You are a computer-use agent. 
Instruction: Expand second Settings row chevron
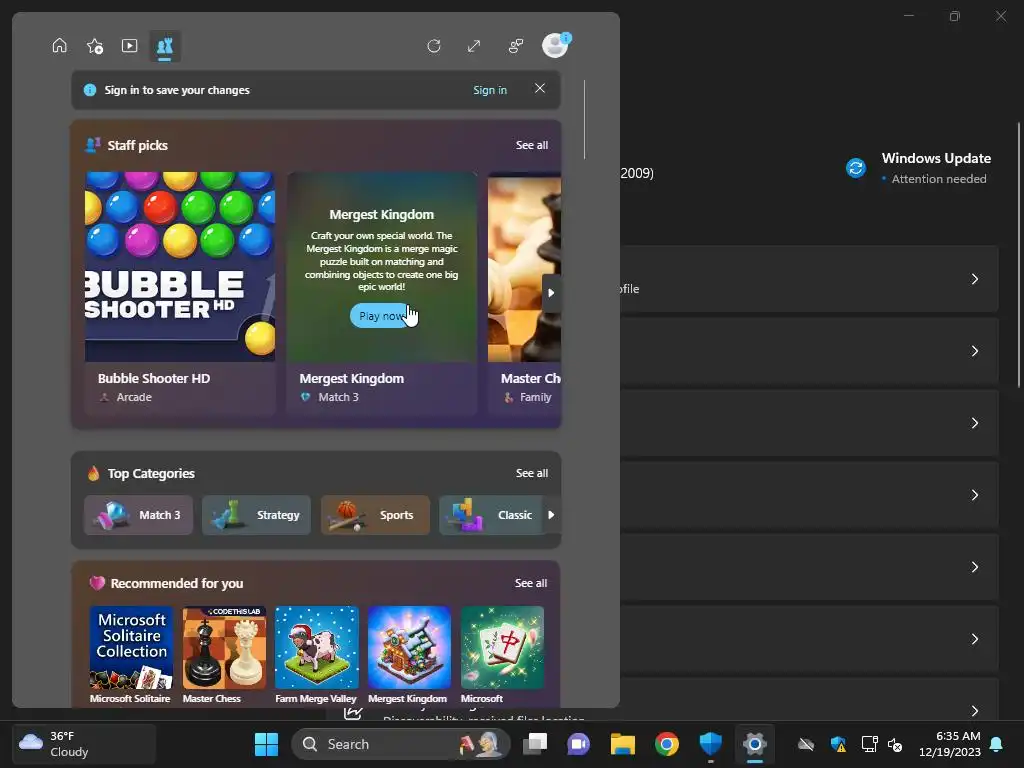(974, 351)
